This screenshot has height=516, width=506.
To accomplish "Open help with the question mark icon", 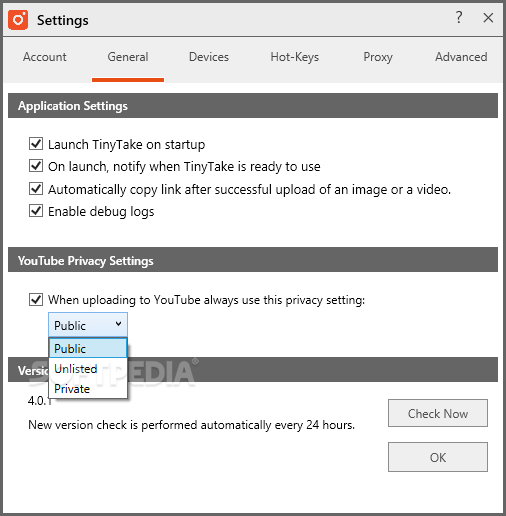I will tap(459, 17).
